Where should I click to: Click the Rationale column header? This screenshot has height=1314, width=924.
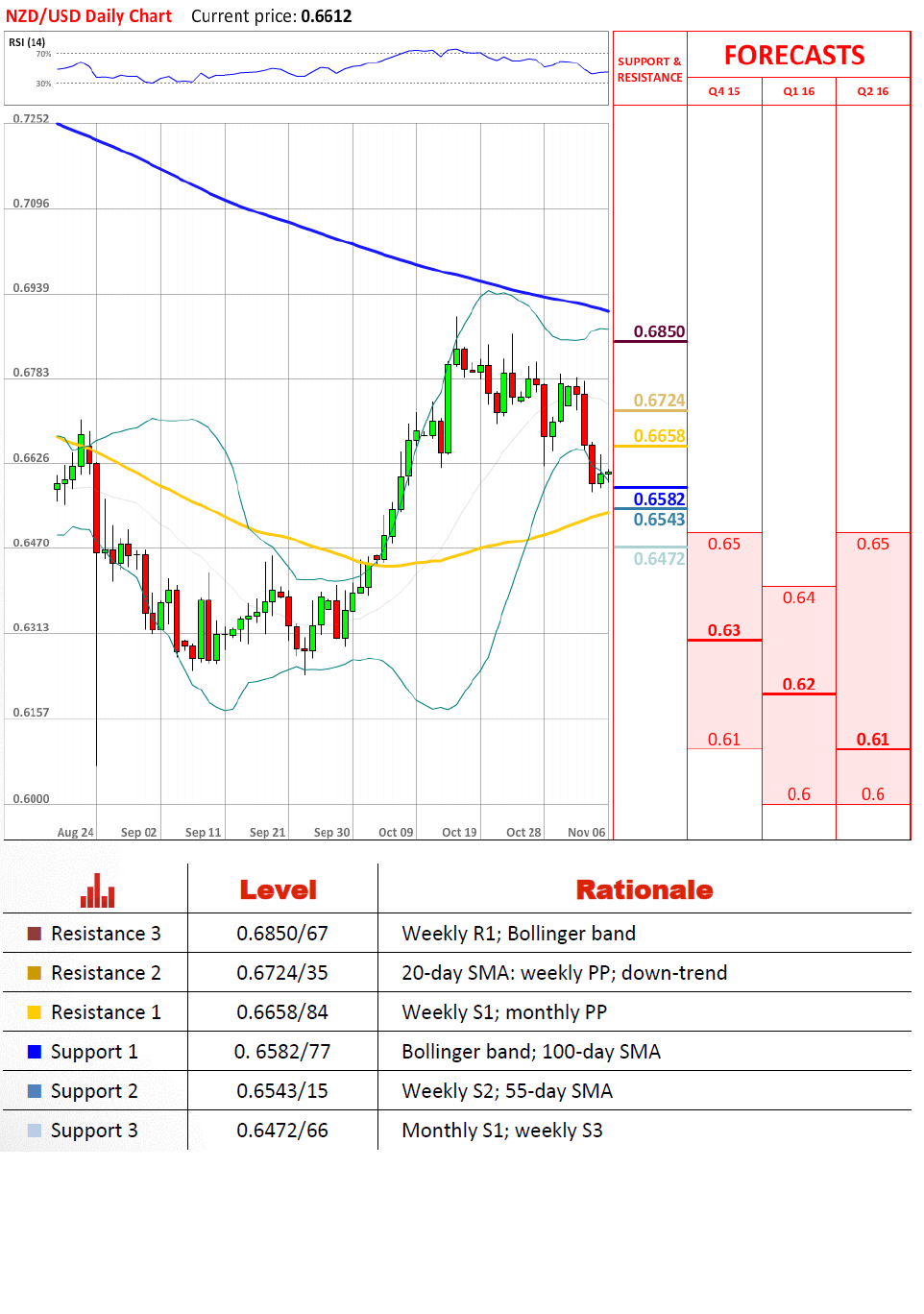(644, 889)
